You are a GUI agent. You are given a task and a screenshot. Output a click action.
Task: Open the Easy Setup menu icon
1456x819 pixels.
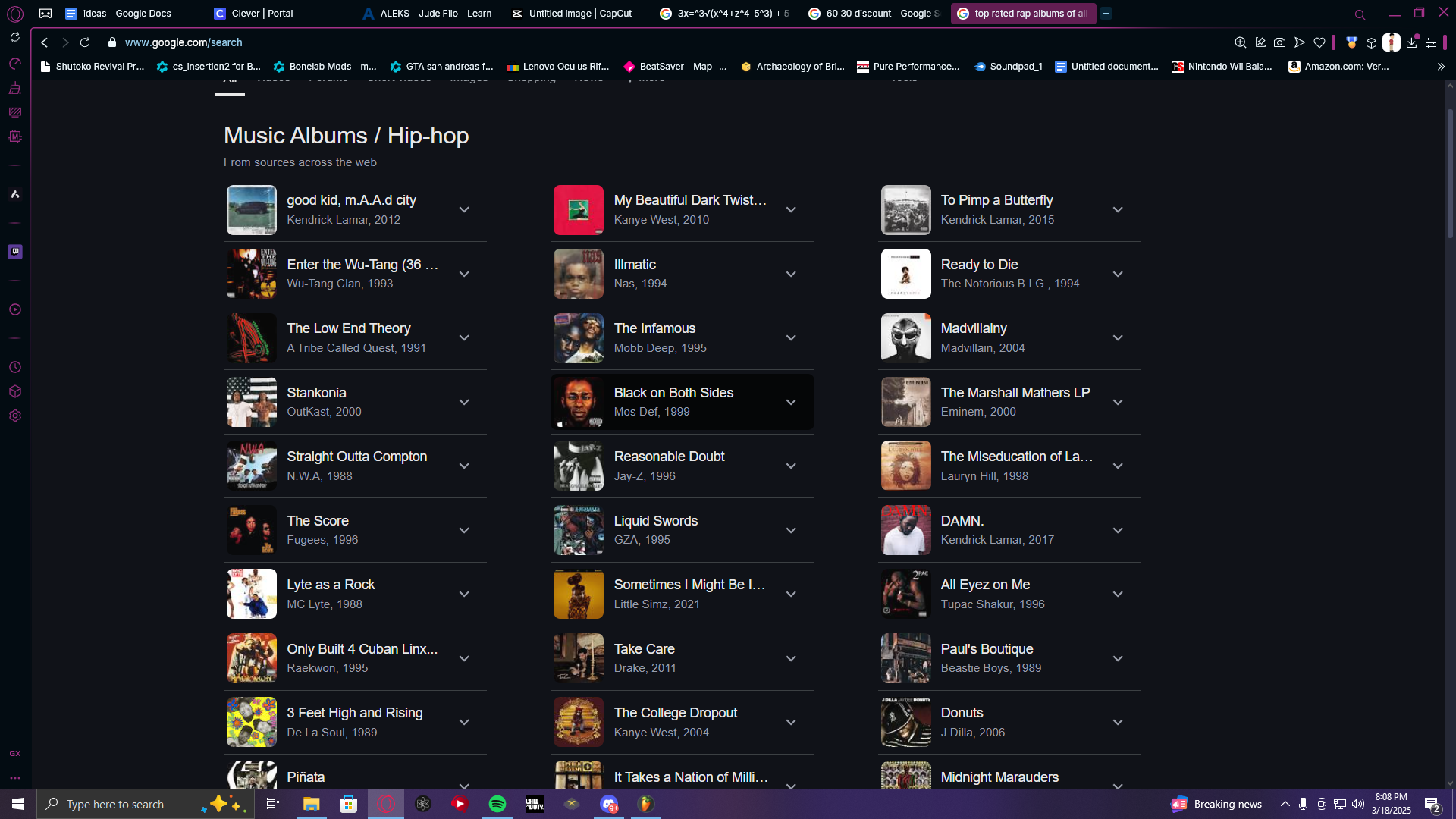pyautogui.click(x=1431, y=42)
